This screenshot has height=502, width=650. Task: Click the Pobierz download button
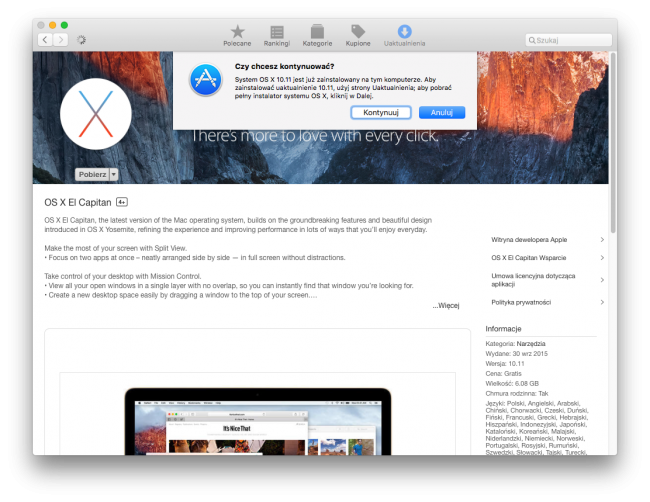[x=92, y=175]
